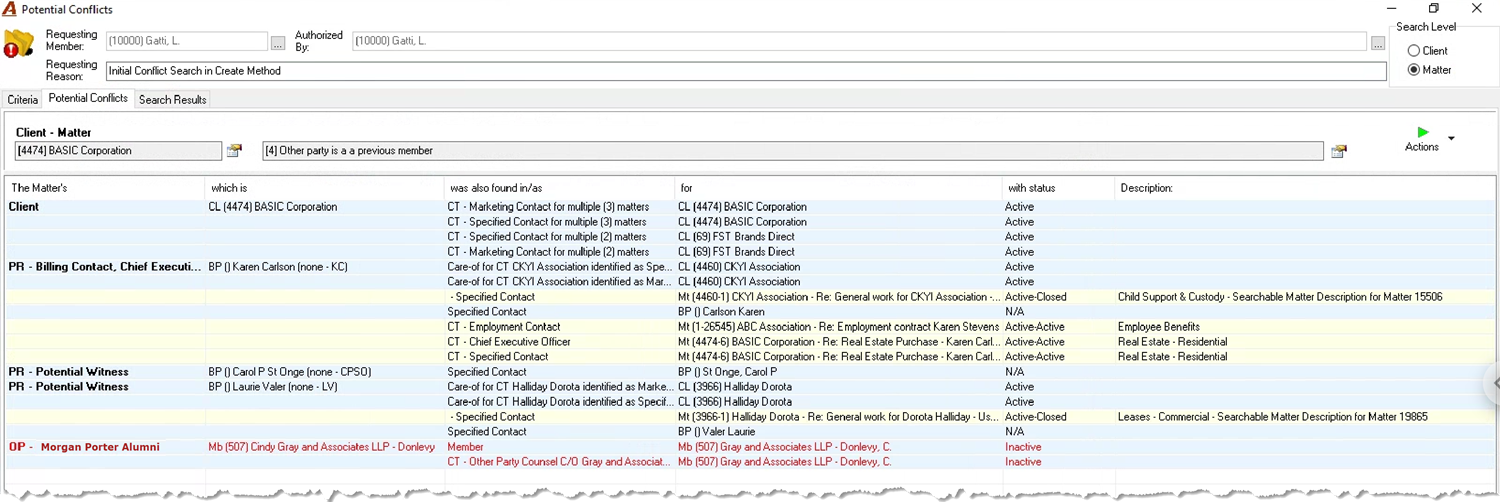The width and height of the screenshot is (1500, 502).
Task: Select the Client search level radio button
Action: click(1413, 50)
